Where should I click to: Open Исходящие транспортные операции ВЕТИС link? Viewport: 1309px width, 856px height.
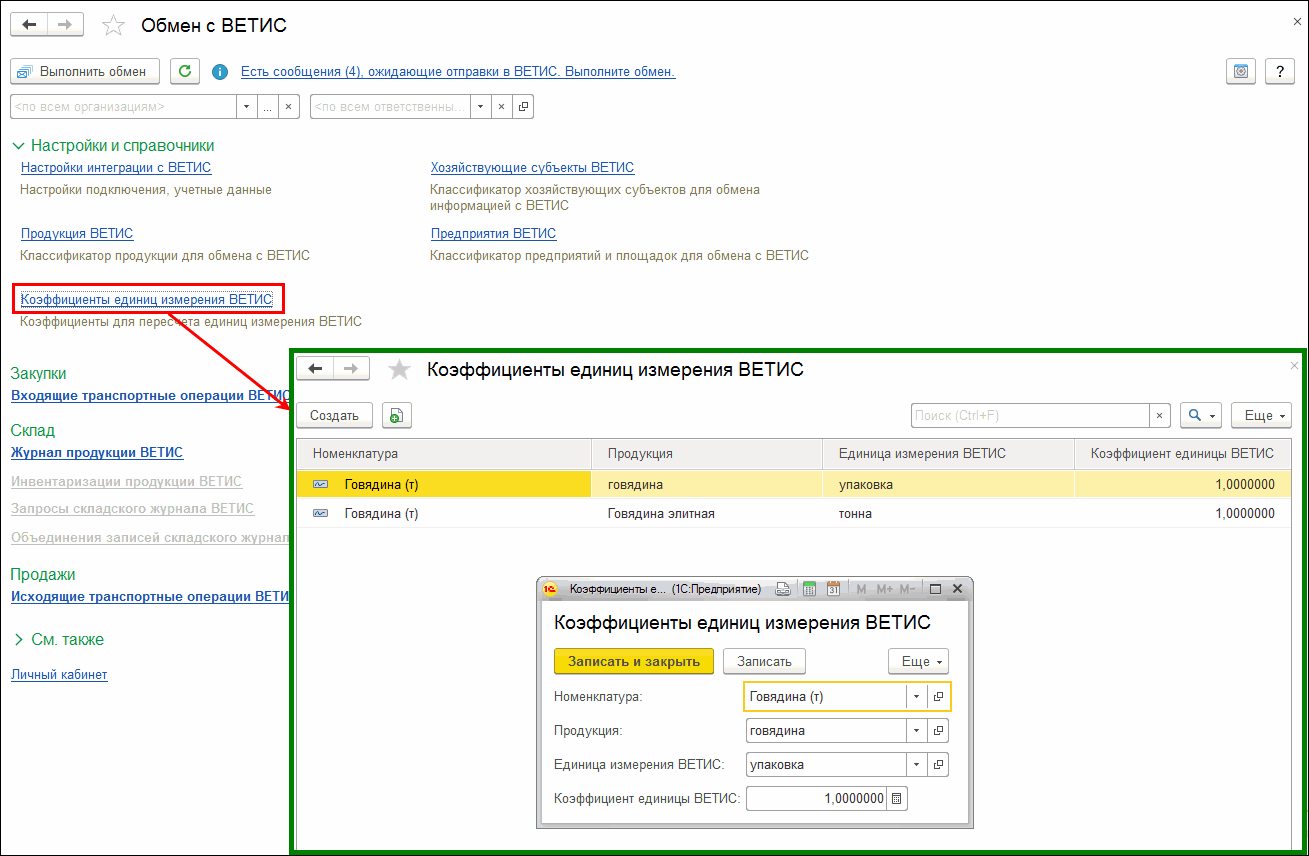point(150,596)
